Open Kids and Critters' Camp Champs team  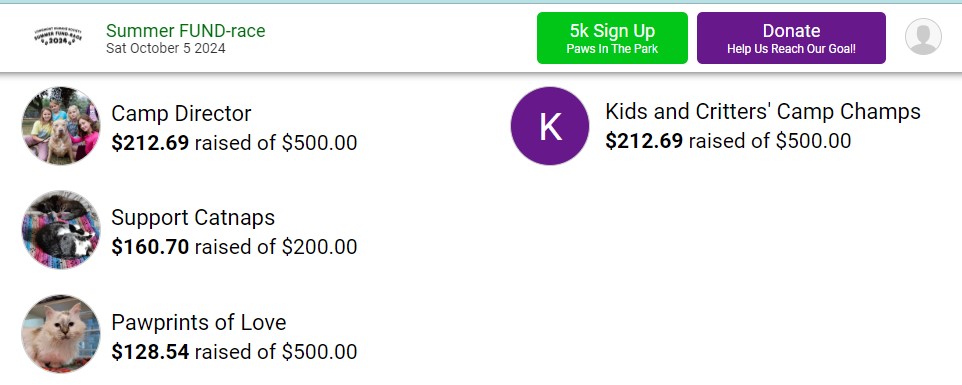click(x=763, y=112)
